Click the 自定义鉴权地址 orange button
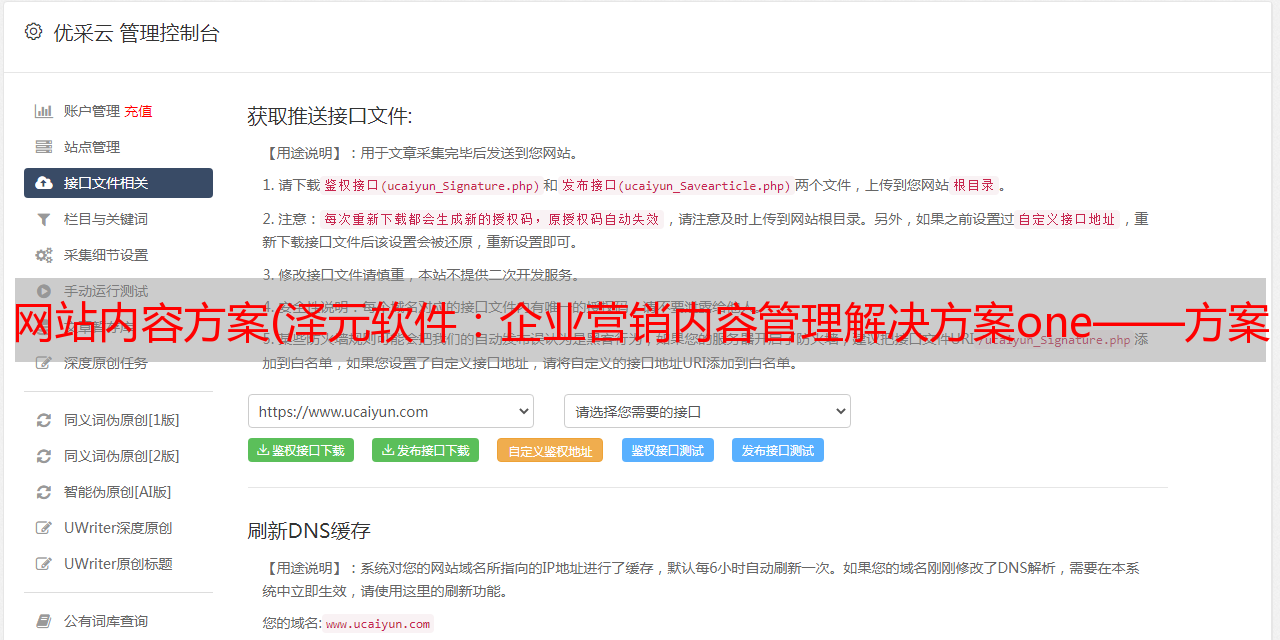 pyautogui.click(x=550, y=450)
